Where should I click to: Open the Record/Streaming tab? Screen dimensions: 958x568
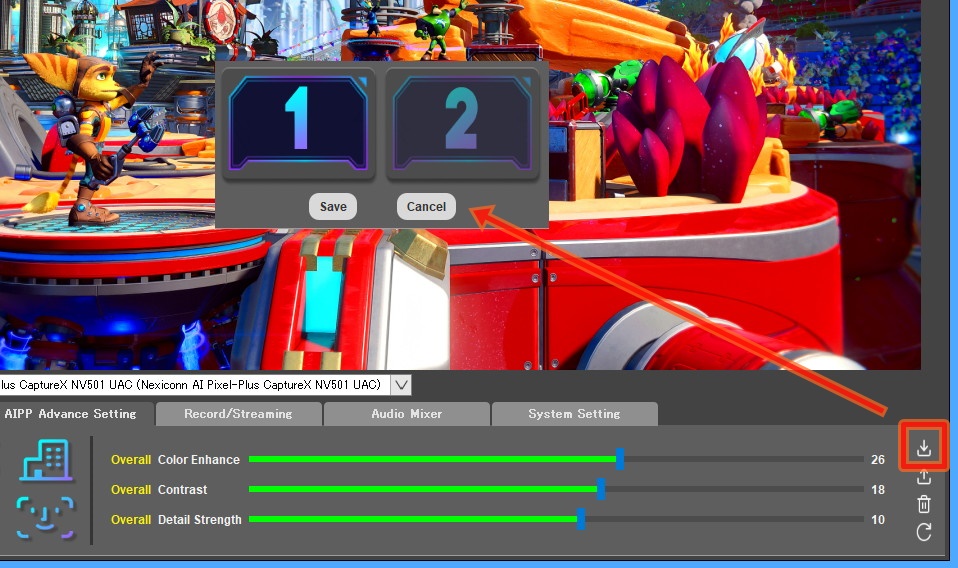click(238, 413)
